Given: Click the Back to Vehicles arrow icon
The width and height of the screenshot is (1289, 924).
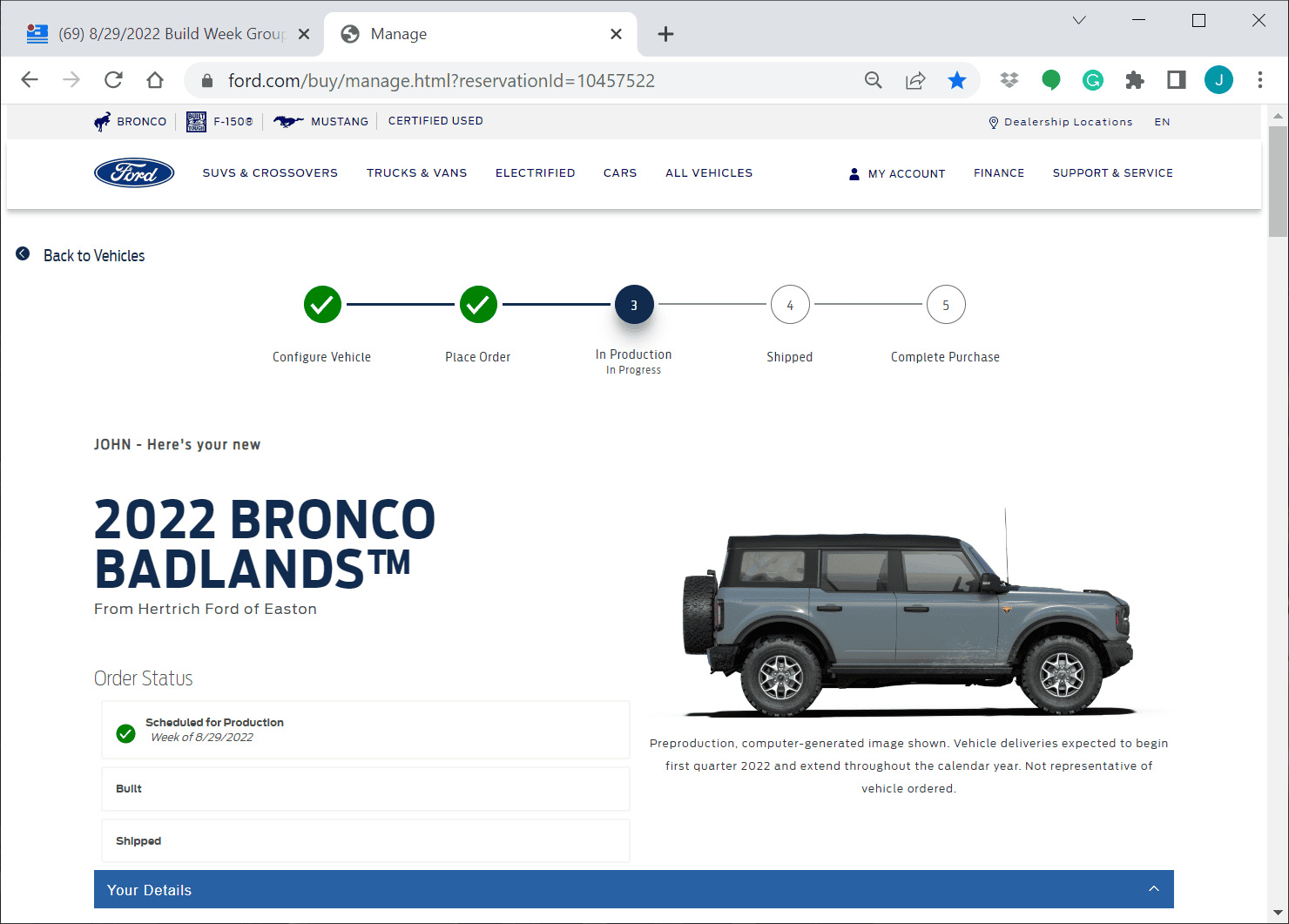Looking at the screenshot, I should (24, 253).
